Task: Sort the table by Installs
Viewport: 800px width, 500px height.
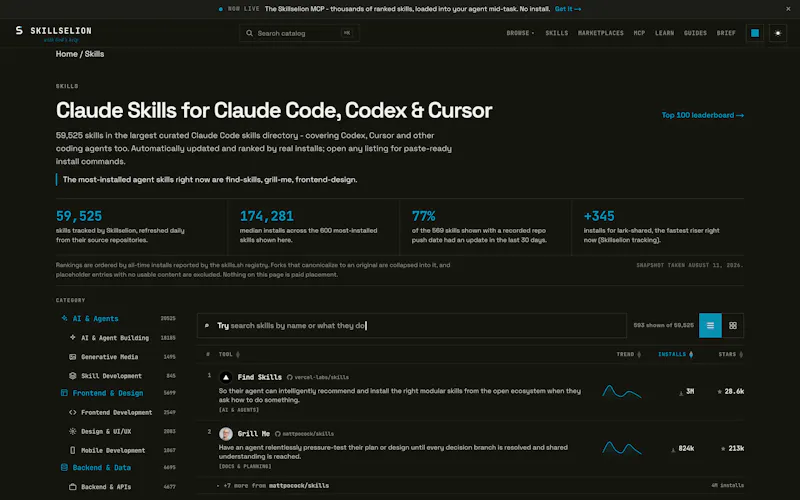Action: tap(676, 354)
